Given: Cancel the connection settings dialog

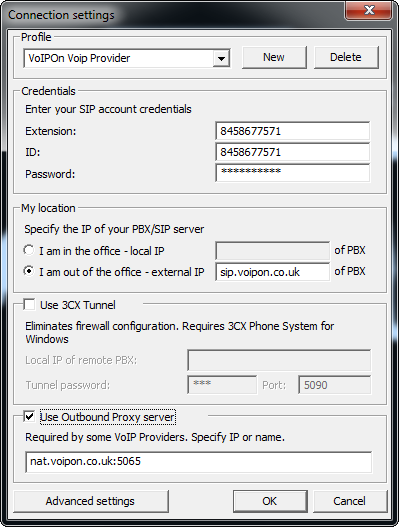Looking at the screenshot, I should [350, 501].
